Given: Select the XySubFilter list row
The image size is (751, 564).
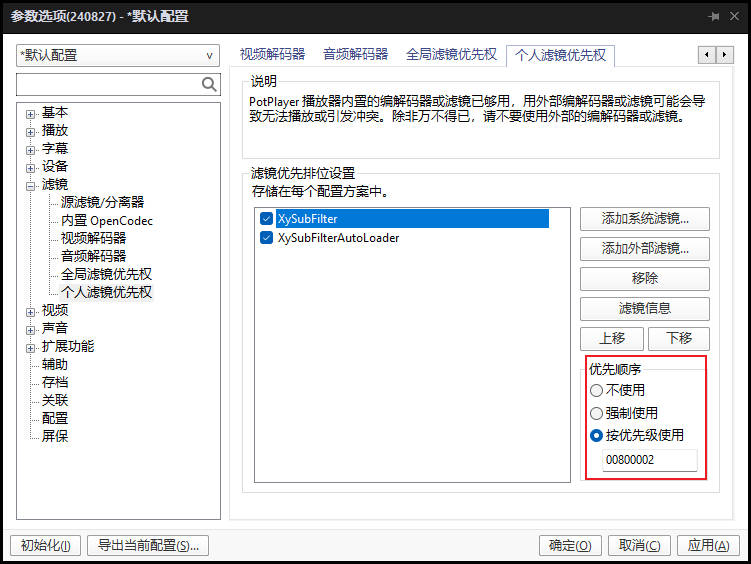Looking at the screenshot, I should [412, 219].
